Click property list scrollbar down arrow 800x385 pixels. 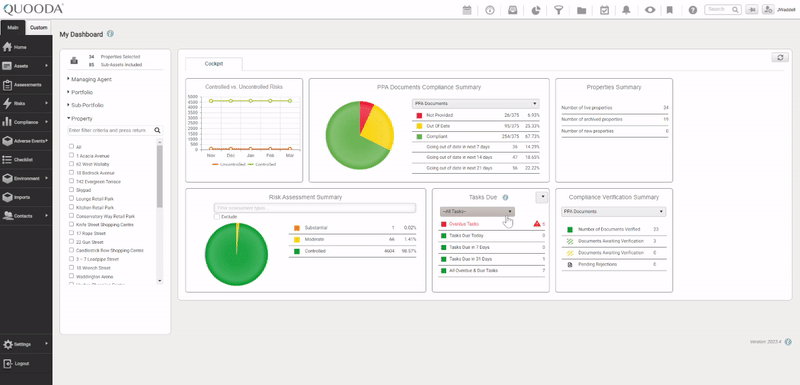tap(160, 280)
